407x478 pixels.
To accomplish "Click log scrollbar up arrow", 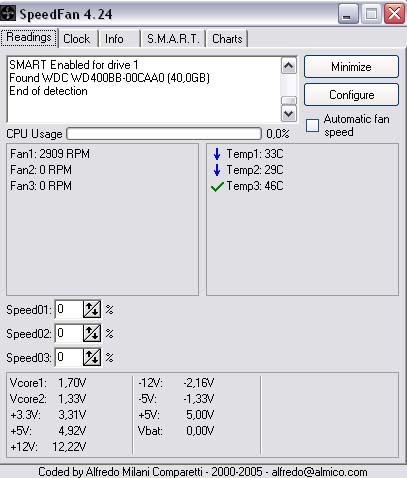I will click(289, 66).
